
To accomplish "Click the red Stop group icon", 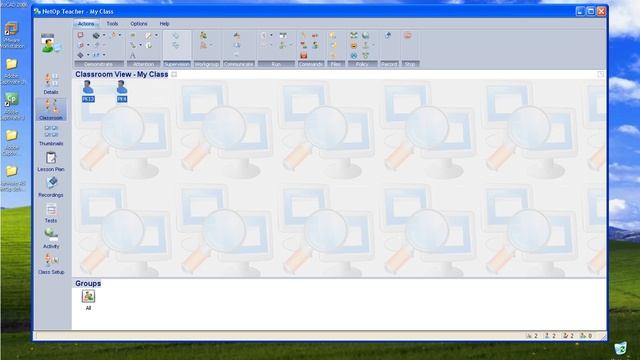I will 407,36.
